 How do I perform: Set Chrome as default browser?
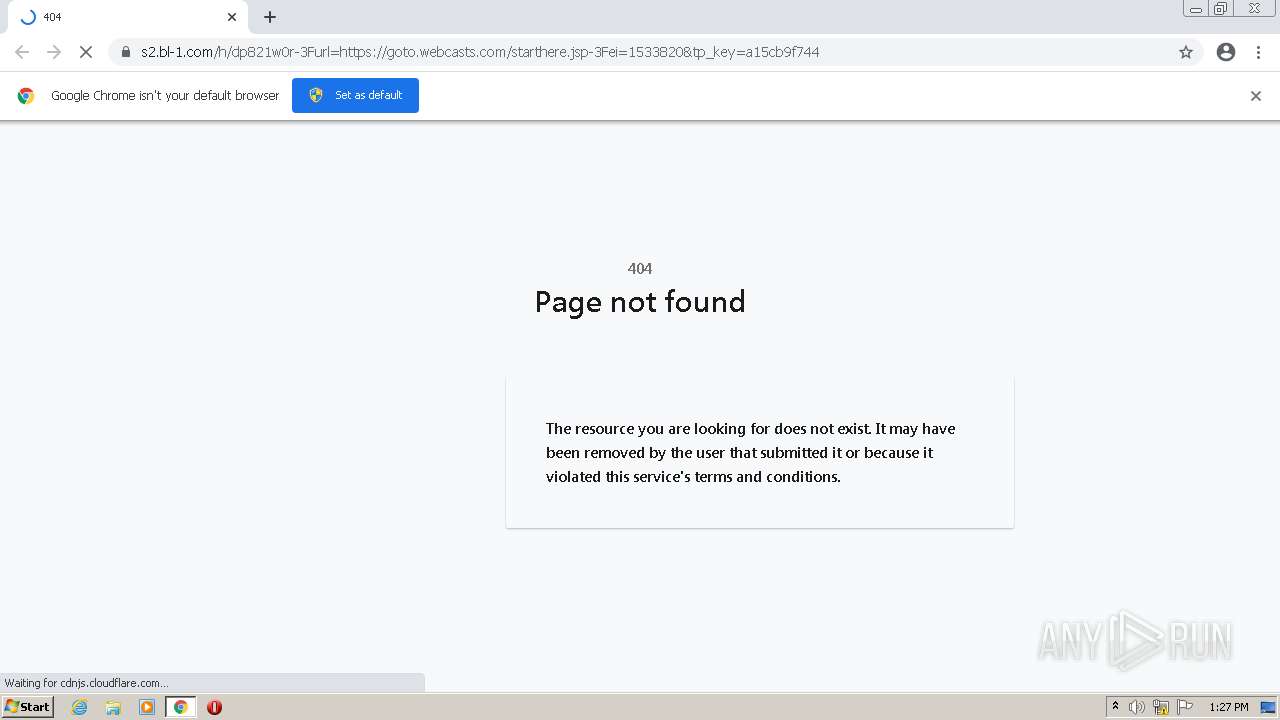coord(355,95)
